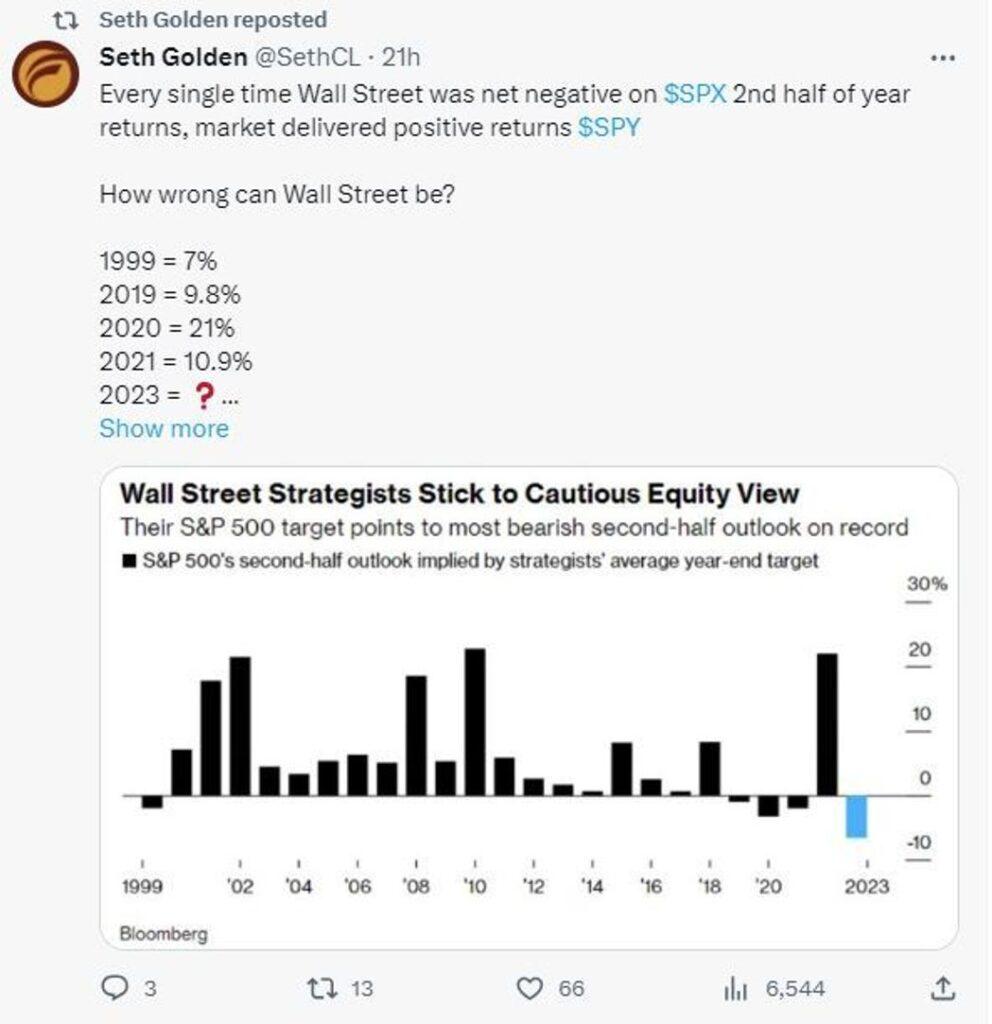Click the small repost icon above tweet
Screen dimensions: 992x1024
(x=65, y=20)
